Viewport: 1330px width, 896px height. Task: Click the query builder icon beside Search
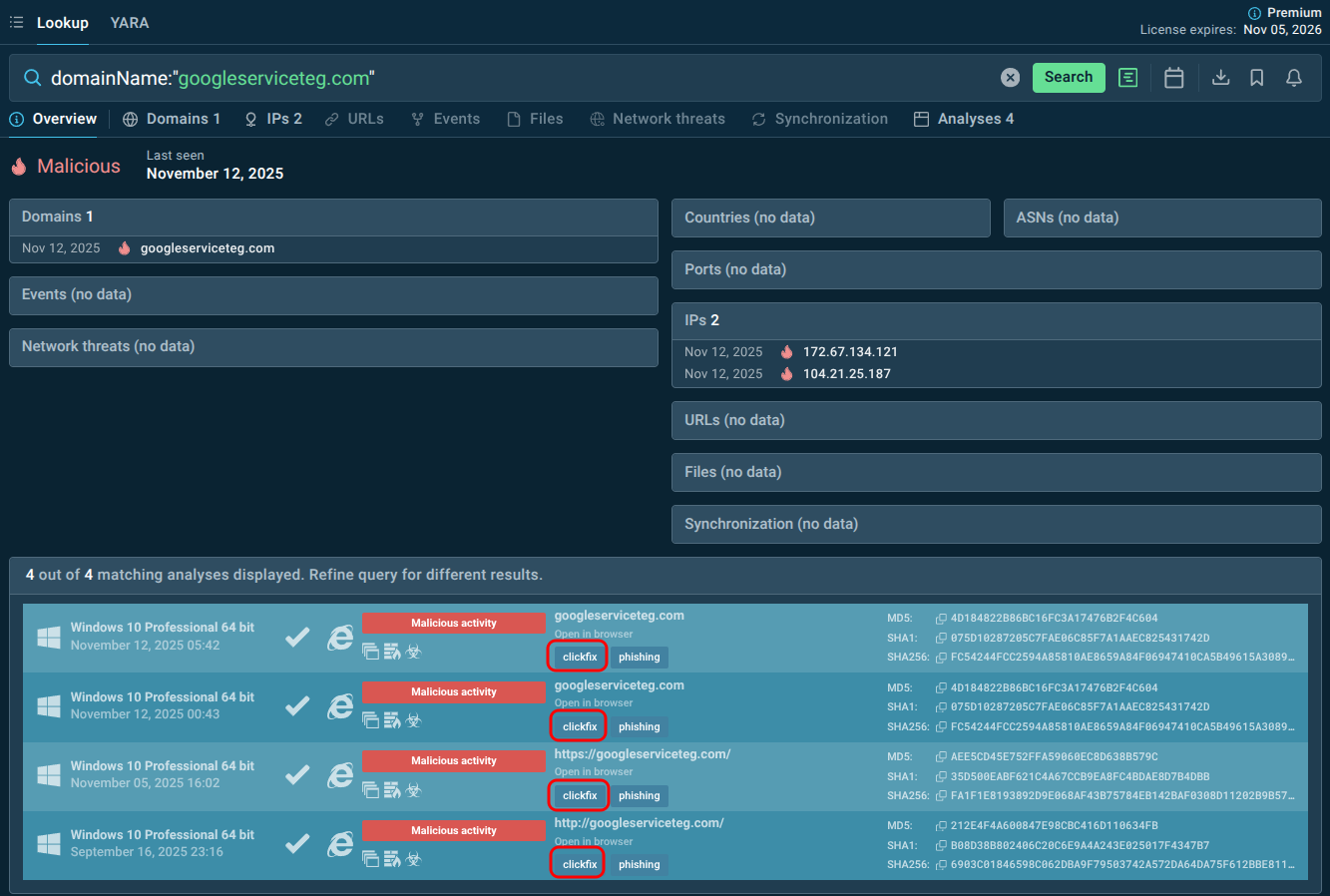pyautogui.click(x=1128, y=78)
